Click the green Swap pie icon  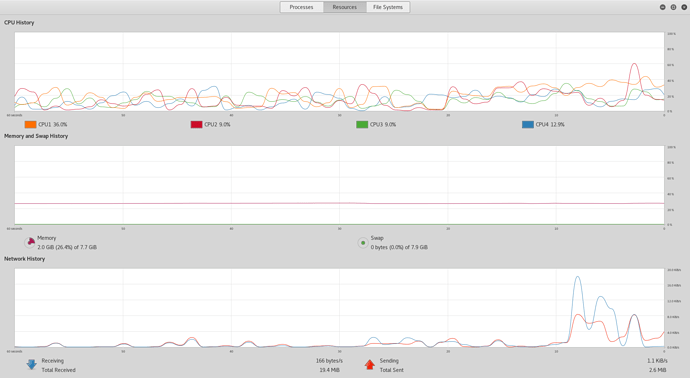point(363,242)
